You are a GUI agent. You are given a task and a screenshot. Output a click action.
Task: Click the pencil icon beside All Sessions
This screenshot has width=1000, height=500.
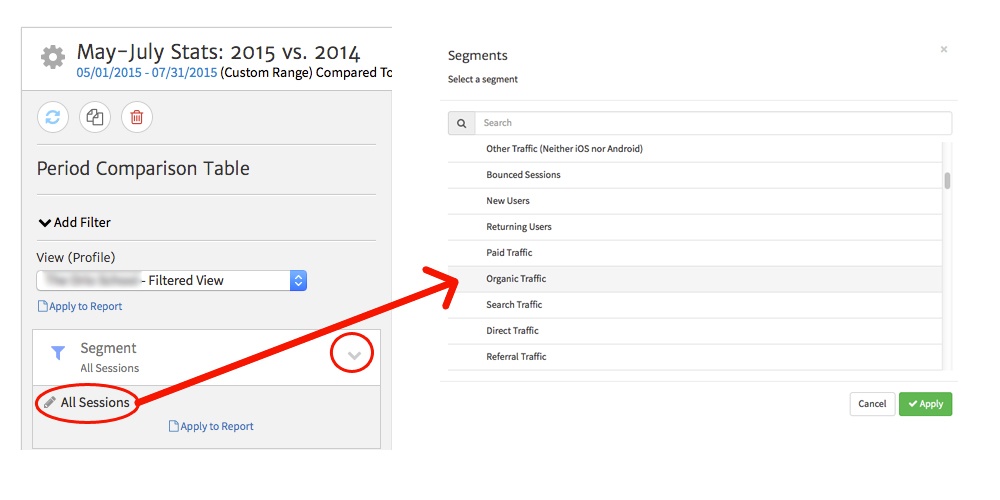(50, 402)
